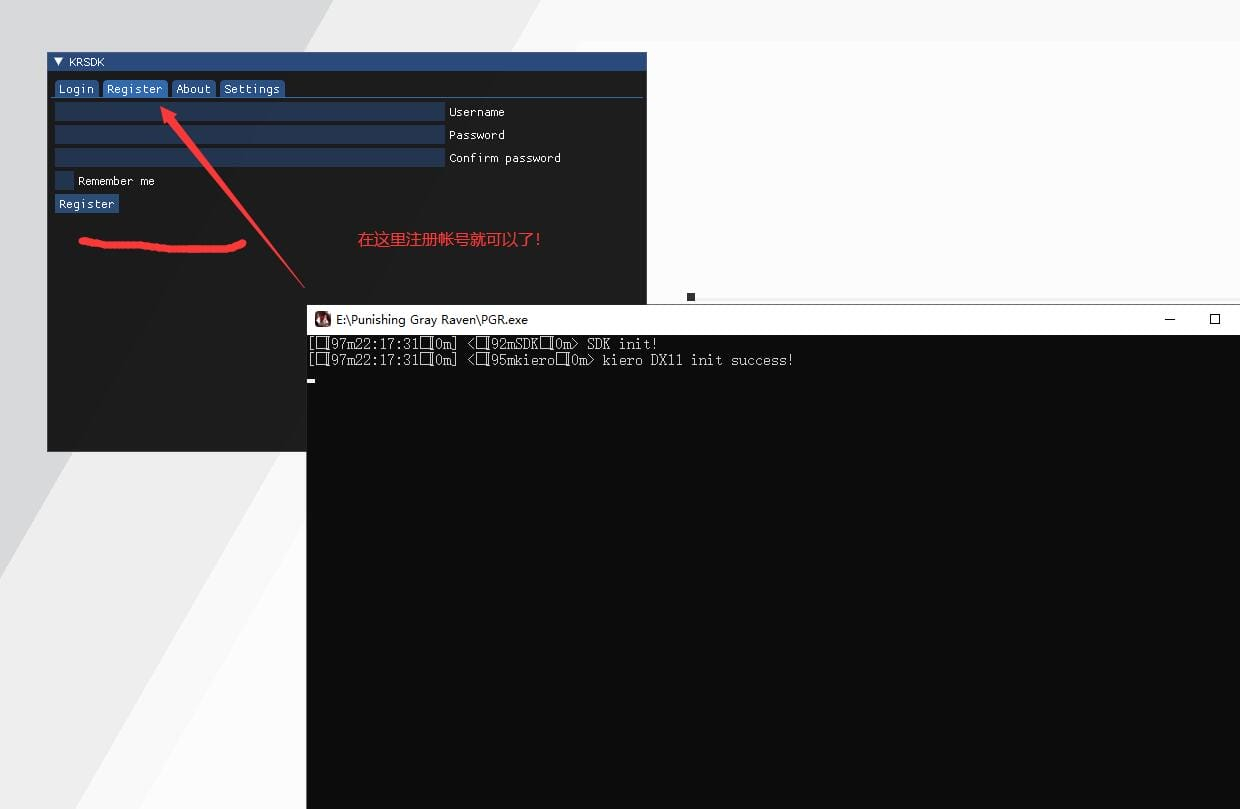Click the Register button below Remember me
The width and height of the screenshot is (1240, 809).
[87, 204]
